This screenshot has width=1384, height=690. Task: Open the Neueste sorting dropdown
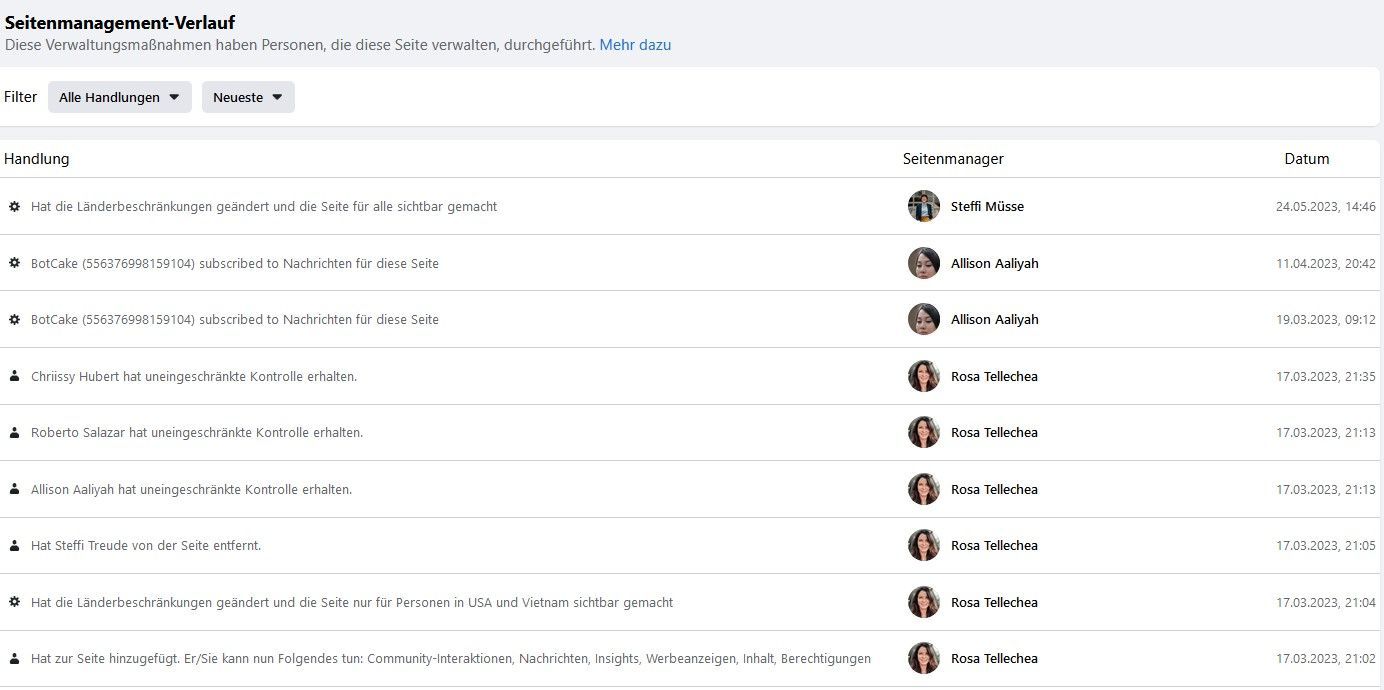pos(247,97)
